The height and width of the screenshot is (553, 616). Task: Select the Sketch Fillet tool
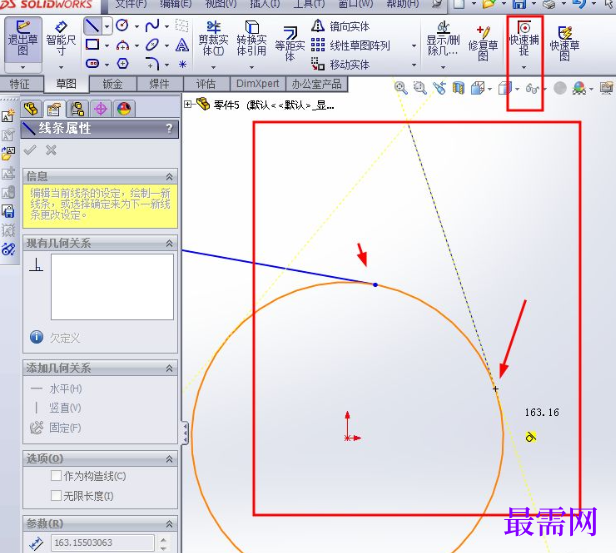point(152,64)
